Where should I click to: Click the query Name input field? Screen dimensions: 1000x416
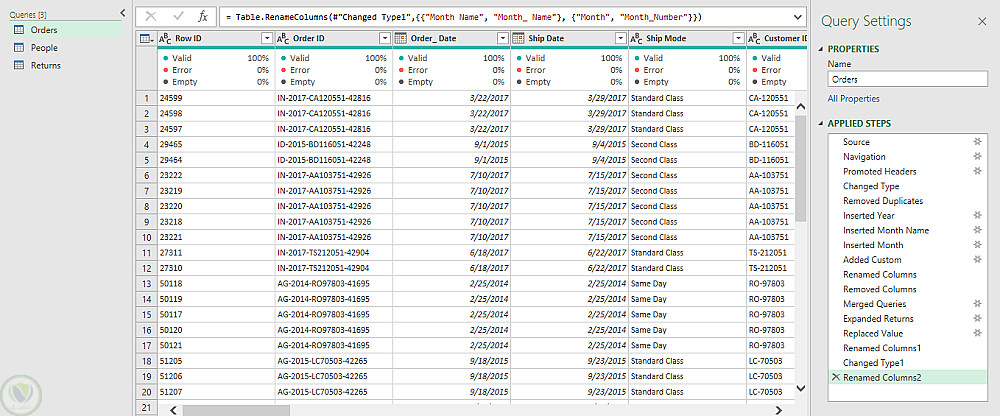point(908,80)
